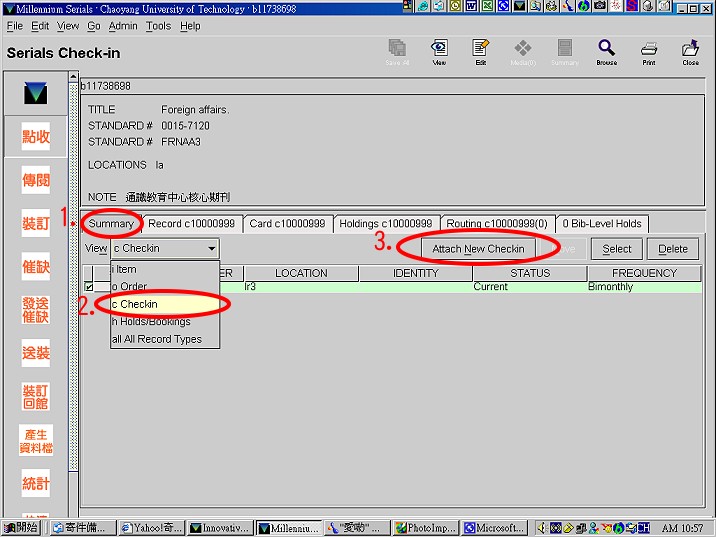Screen dimensions: 716x537
Task: Click the Print toolbar icon
Action: [x=649, y=51]
